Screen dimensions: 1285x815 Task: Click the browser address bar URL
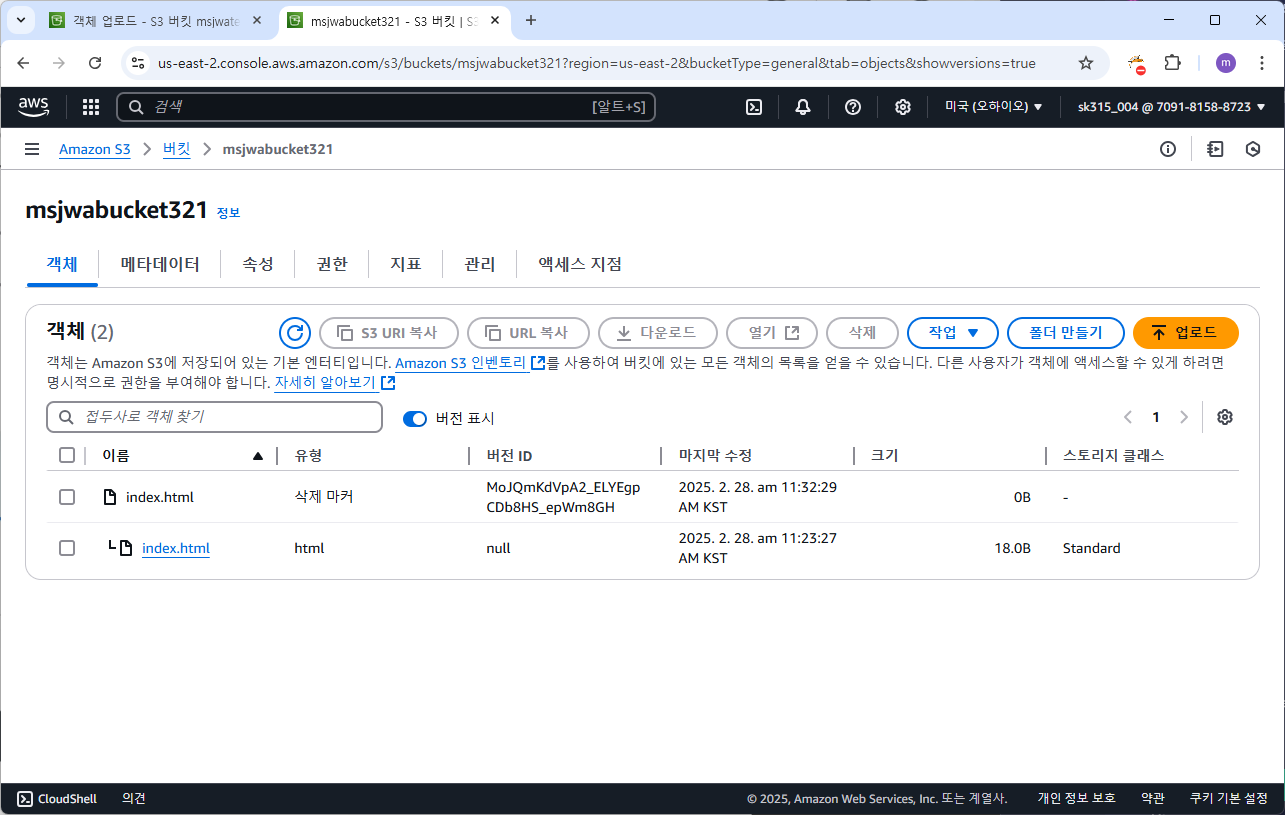[x=596, y=63]
